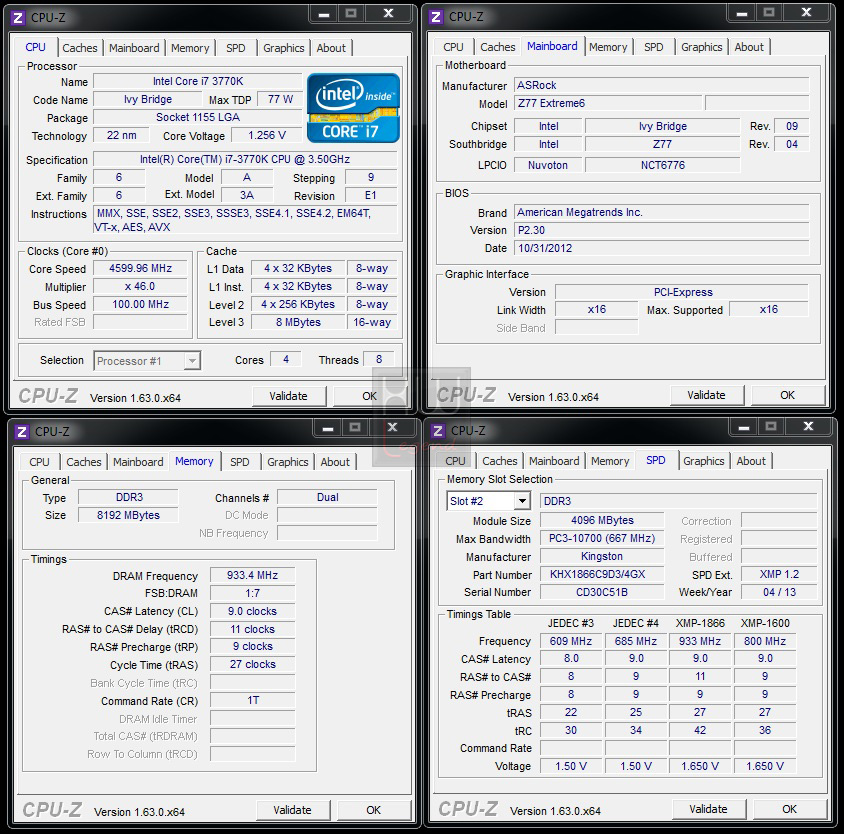
Task: Click the CPU-Z logo icon in the Memory window title bar
Action: [22, 432]
